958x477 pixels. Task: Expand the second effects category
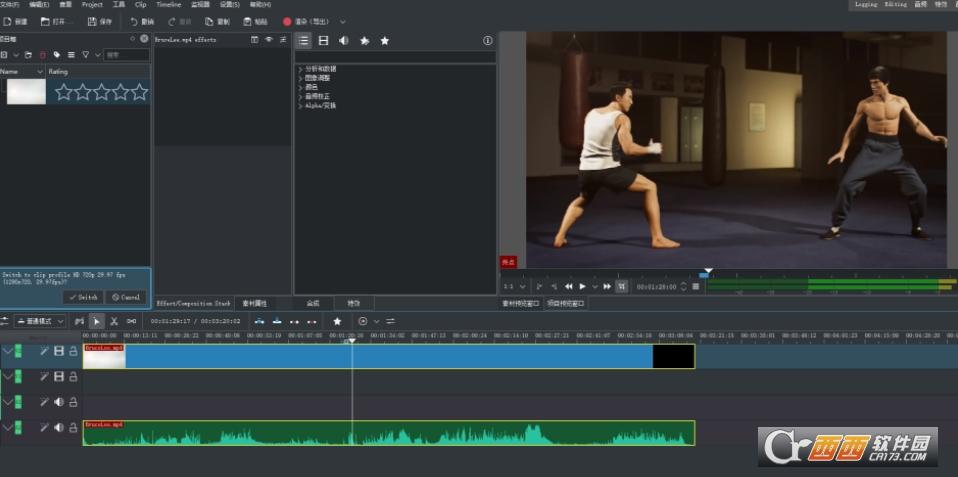click(x=301, y=78)
